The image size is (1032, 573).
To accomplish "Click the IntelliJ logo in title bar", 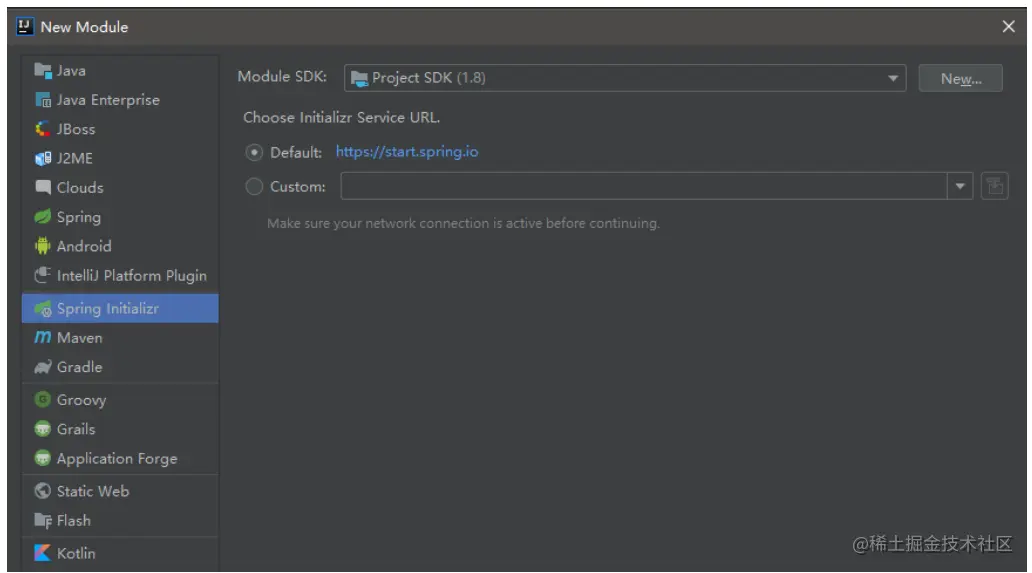I will (25, 26).
